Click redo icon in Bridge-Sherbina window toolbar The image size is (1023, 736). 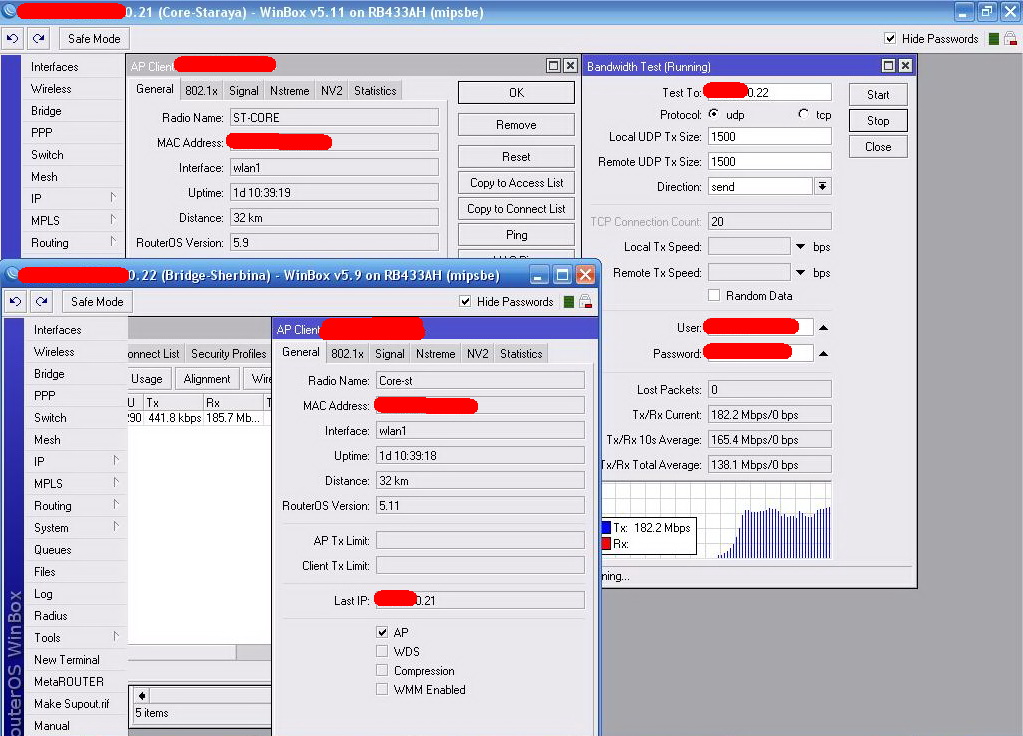point(41,302)
